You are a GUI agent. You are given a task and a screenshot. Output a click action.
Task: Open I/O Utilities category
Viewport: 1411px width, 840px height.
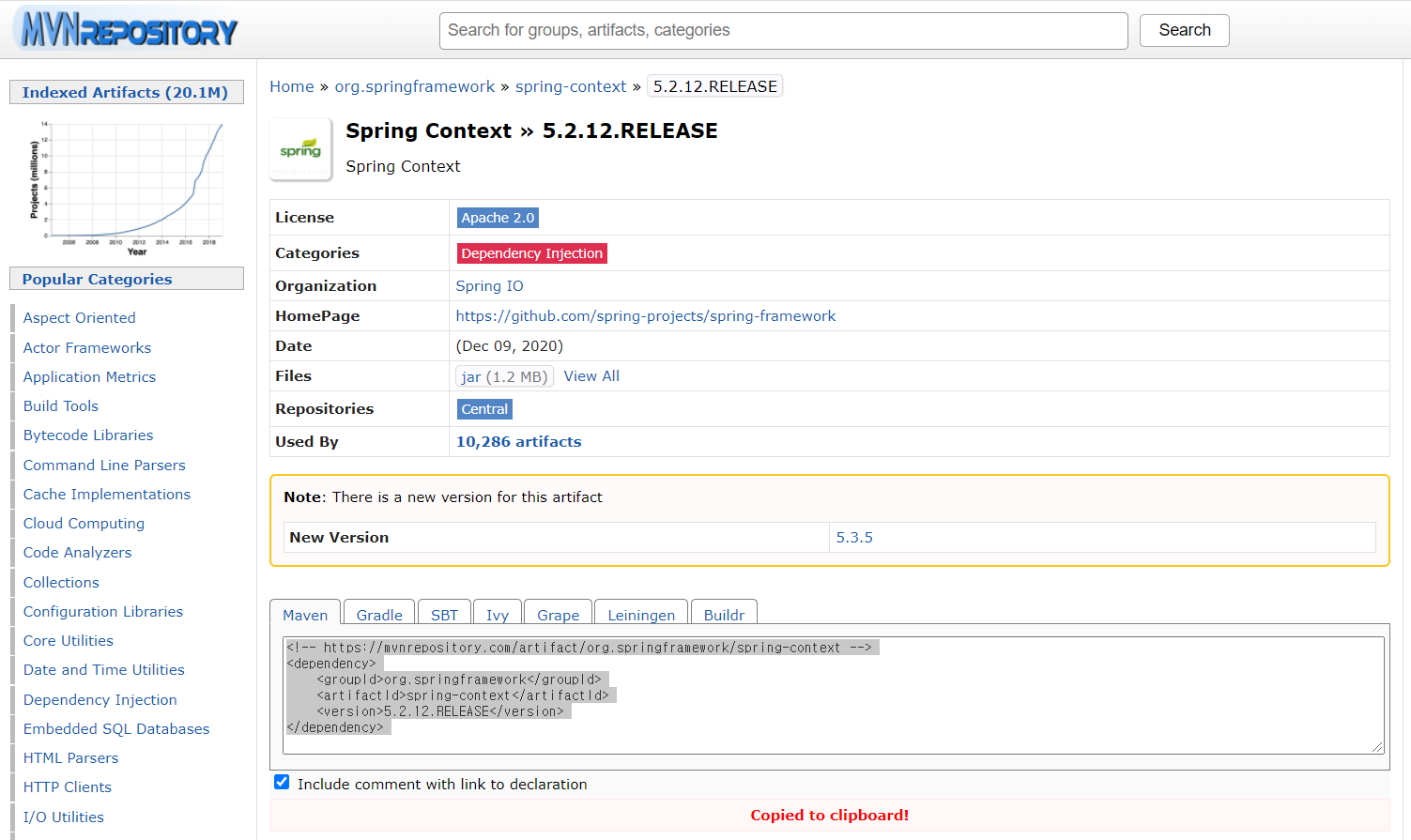[x=64, y=817]
